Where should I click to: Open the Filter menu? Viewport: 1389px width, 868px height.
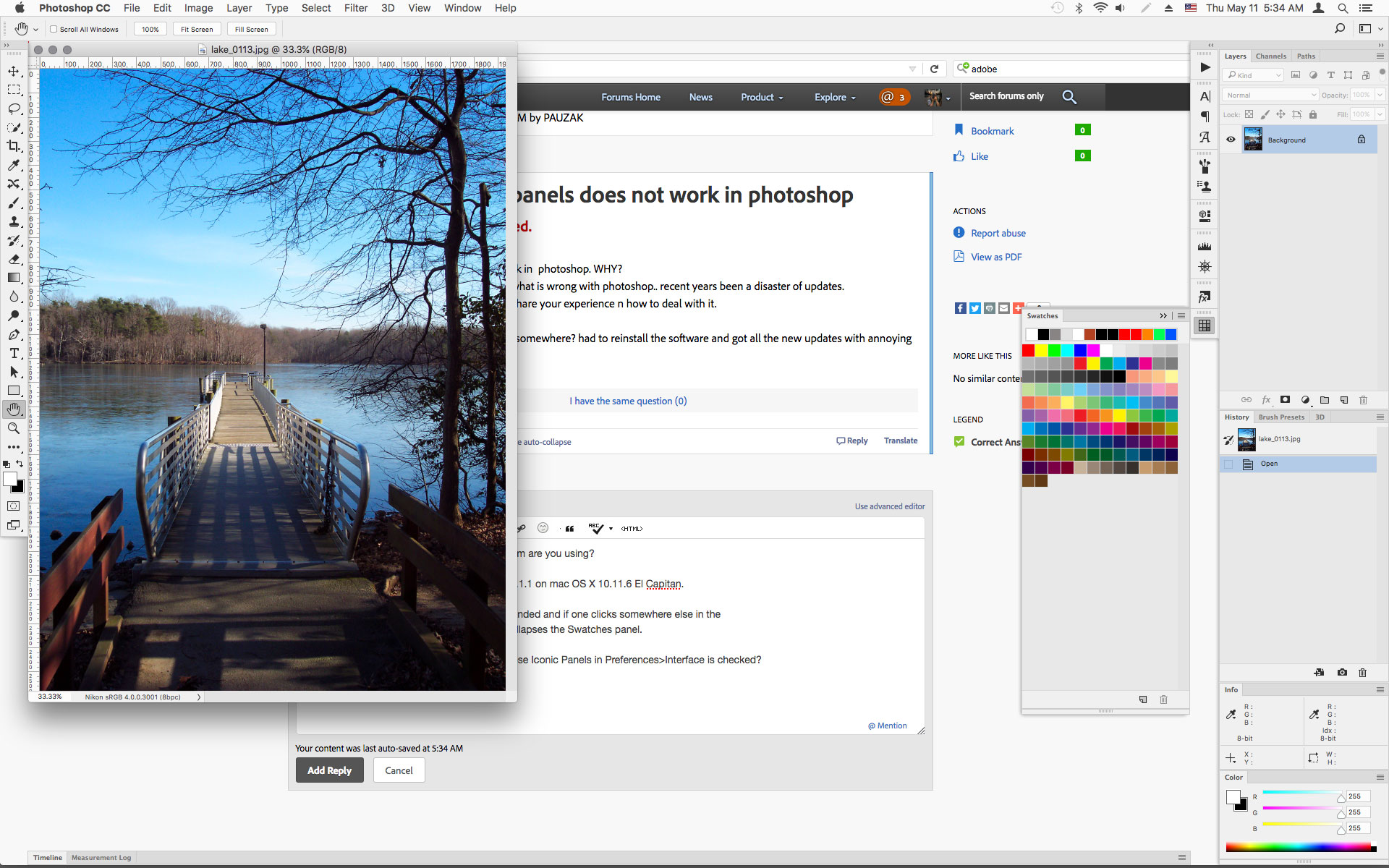pyautogui.click(x=356, y=8)
